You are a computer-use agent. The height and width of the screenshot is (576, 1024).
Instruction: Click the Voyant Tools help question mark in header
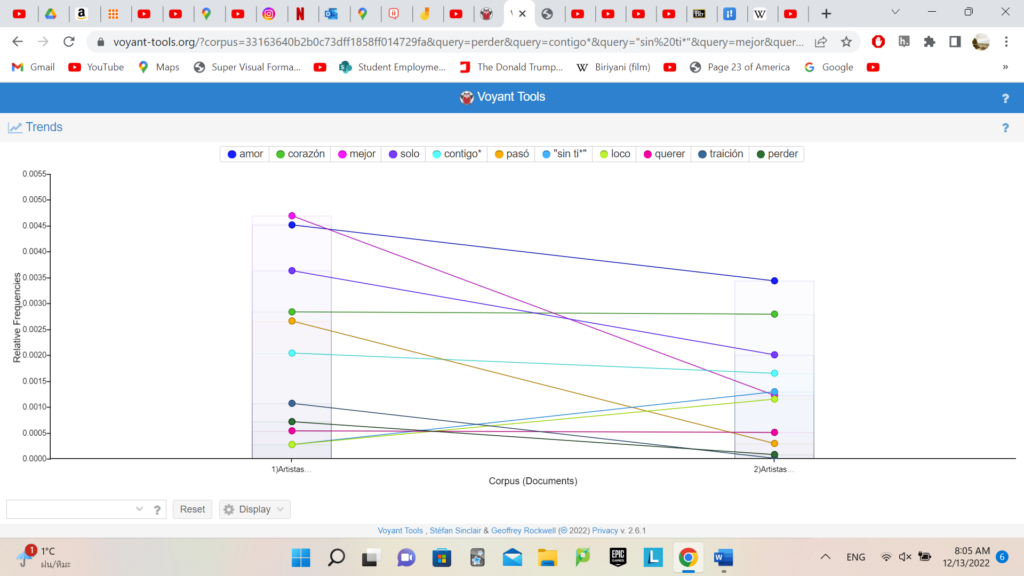(1005, 98)
